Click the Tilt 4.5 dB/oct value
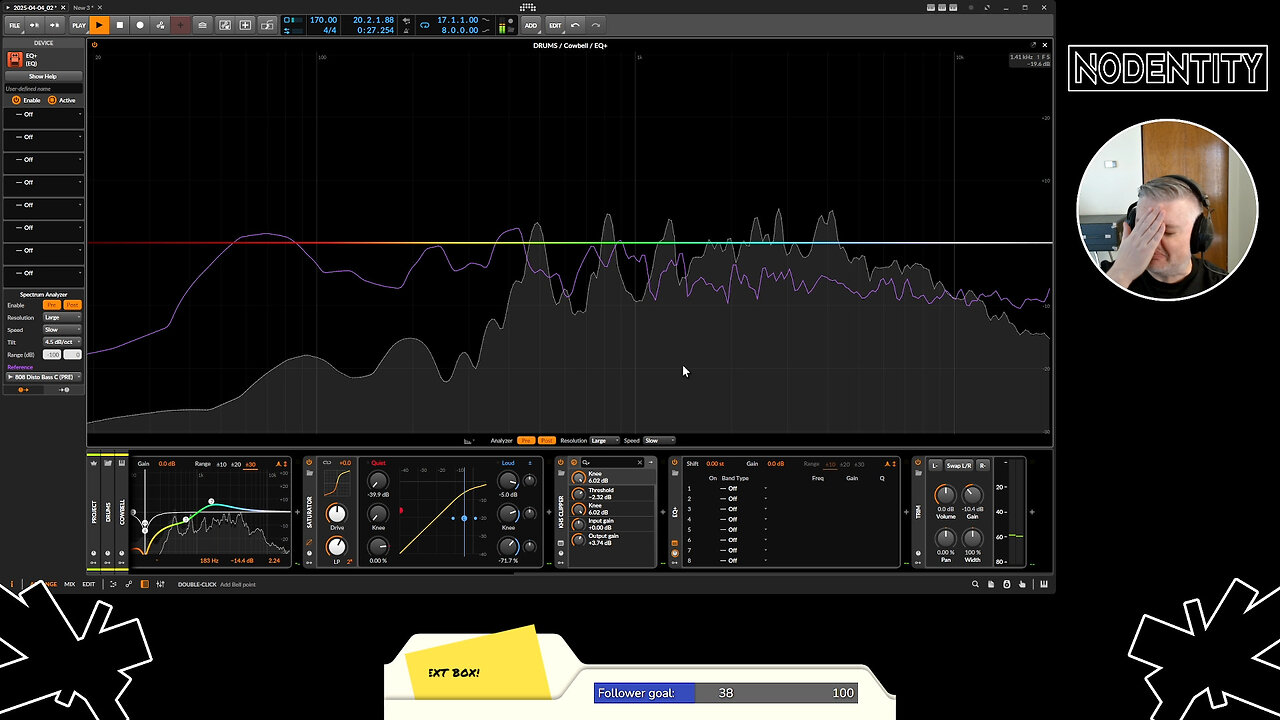 [62, 342]
